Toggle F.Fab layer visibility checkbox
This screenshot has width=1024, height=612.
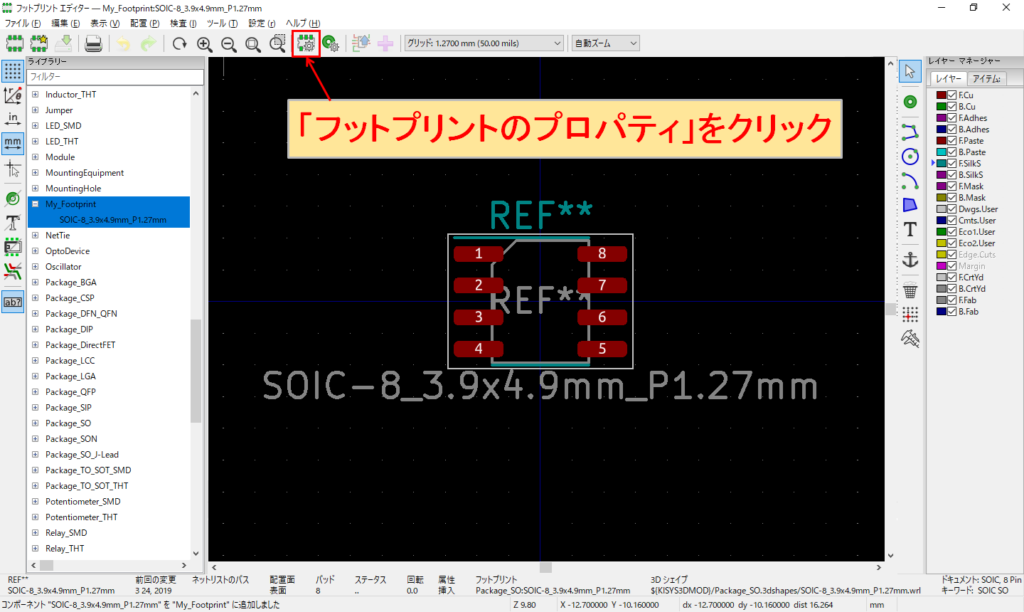pos(952,300)
